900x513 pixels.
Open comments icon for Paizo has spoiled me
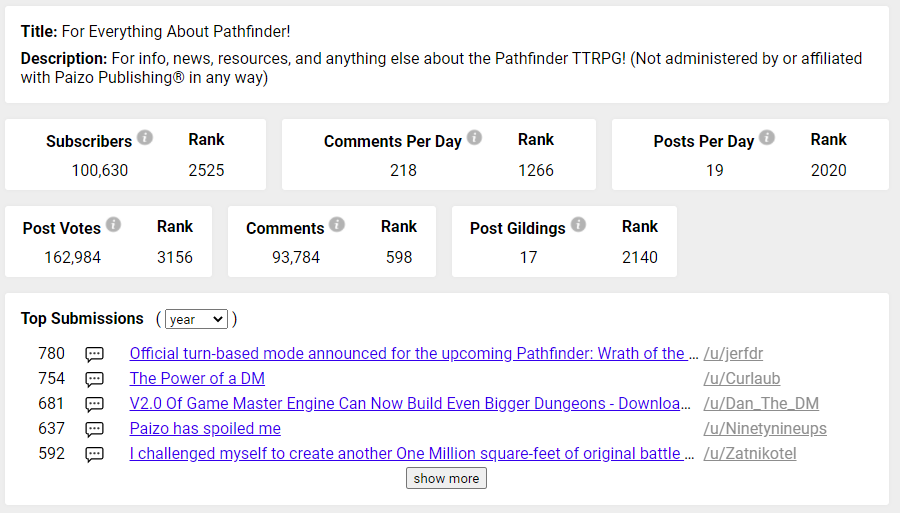pos(95,429)
